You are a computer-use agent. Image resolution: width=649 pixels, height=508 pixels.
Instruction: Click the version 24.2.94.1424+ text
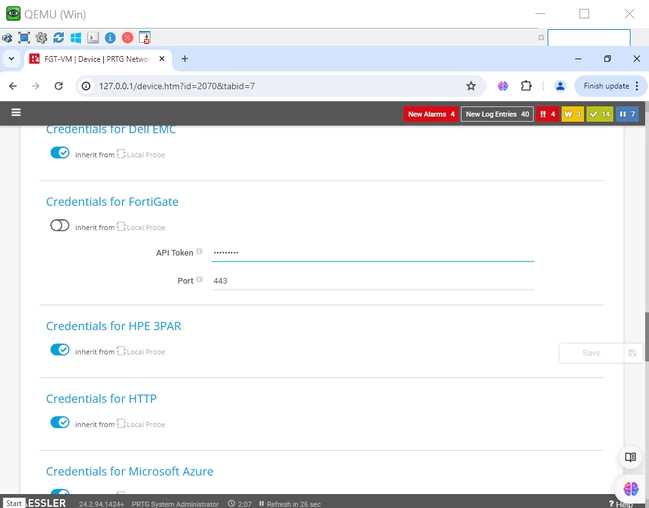(x=101, y=504)
